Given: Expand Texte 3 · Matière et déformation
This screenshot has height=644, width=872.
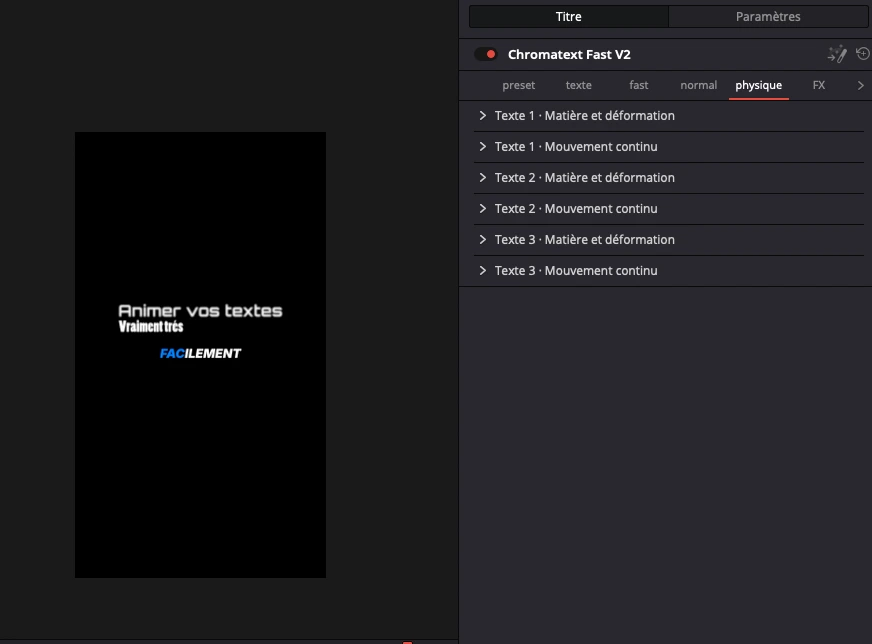Looking at the screenshot, I should point(668,240).
